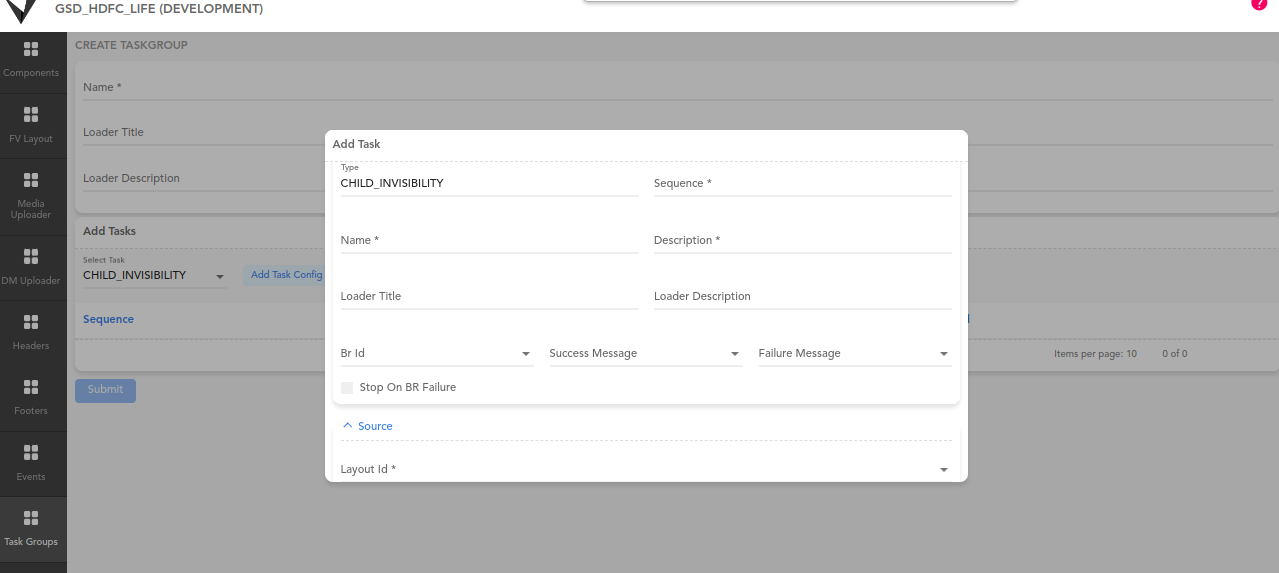Click the Description input field
This screenshot has width=1279, height=573.
pyautogui.click(x=803, y=240)
